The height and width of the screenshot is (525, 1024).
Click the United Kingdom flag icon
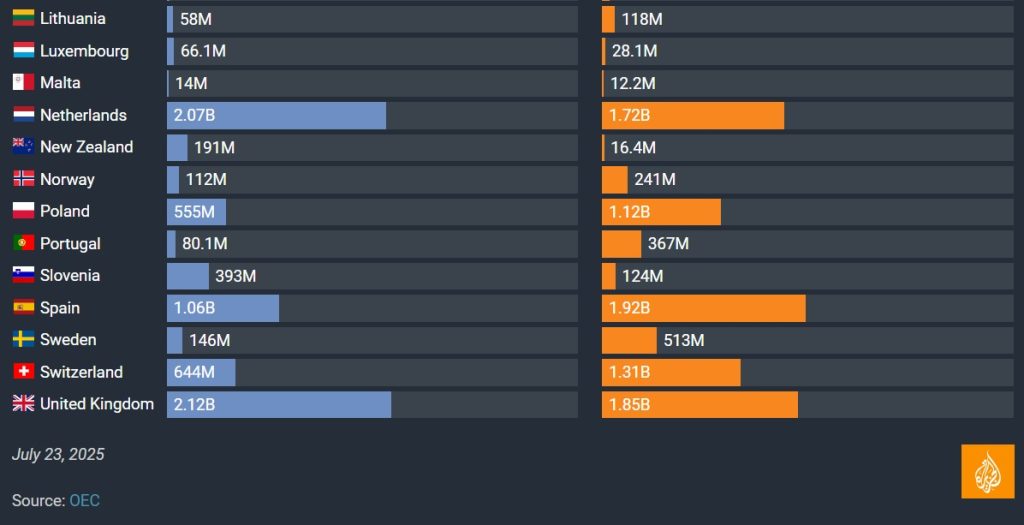pos(23,404)
